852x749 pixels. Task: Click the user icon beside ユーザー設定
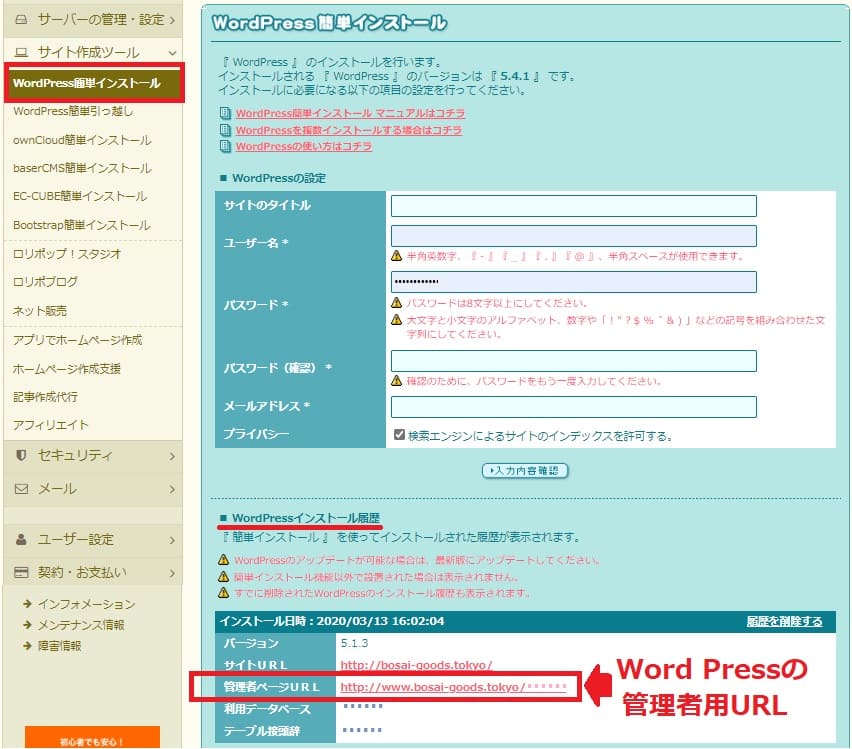pyautogui.click(x=21, y=539)
